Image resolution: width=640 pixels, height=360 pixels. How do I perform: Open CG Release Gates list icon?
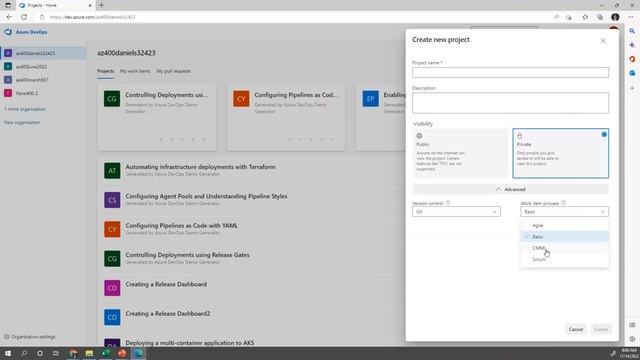pyautogui.click(x=112, y=259)
